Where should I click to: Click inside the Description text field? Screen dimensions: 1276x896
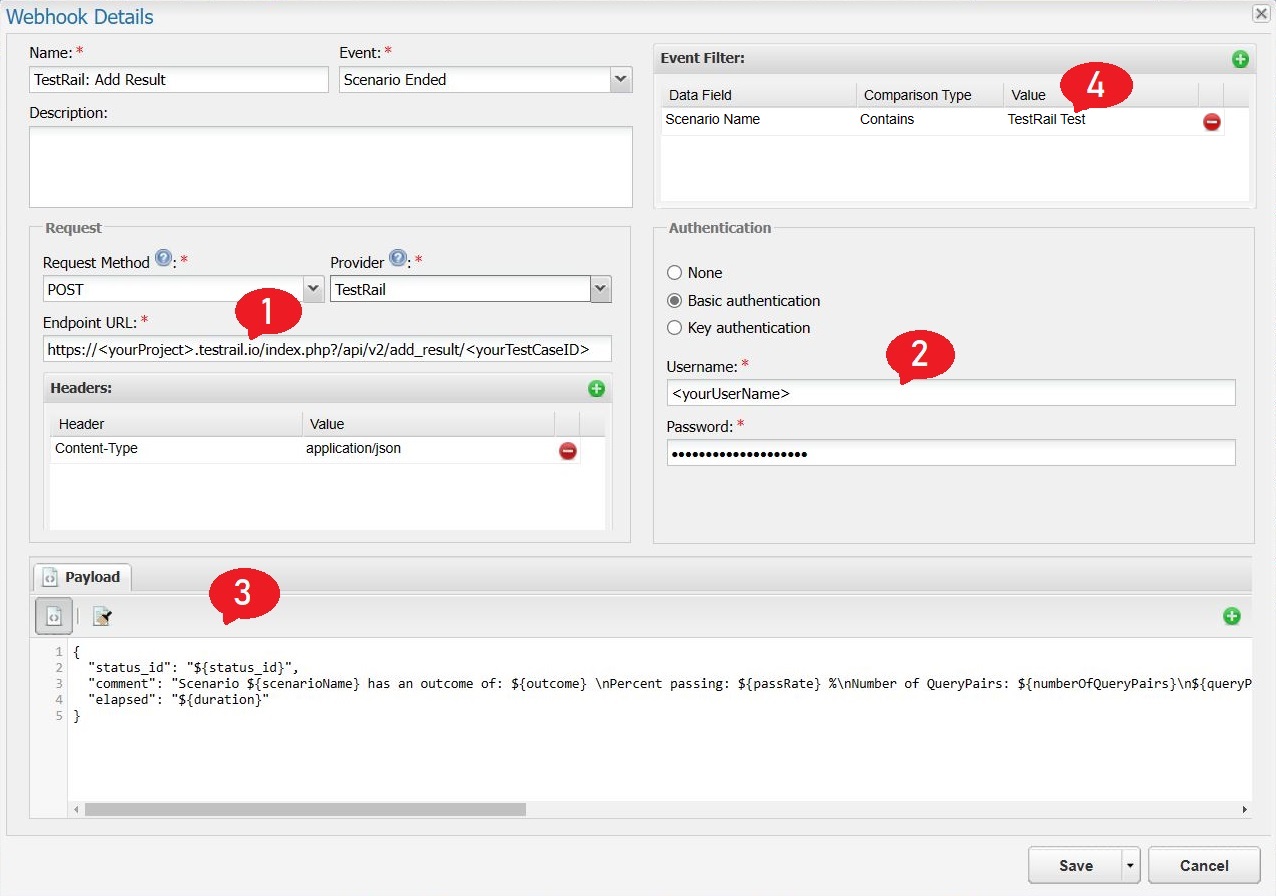(x=330, y=165)
